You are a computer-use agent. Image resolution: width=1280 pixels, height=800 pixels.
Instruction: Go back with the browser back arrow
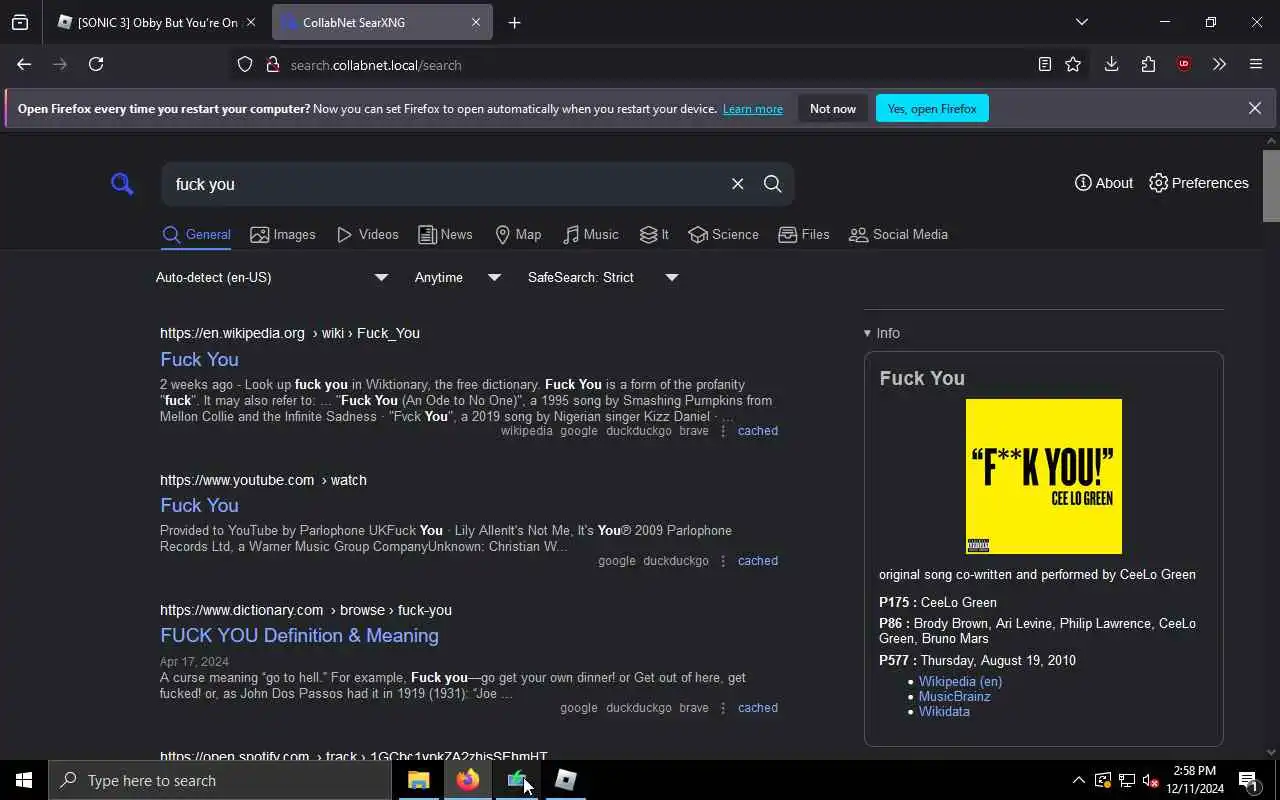tap(24, 64)
